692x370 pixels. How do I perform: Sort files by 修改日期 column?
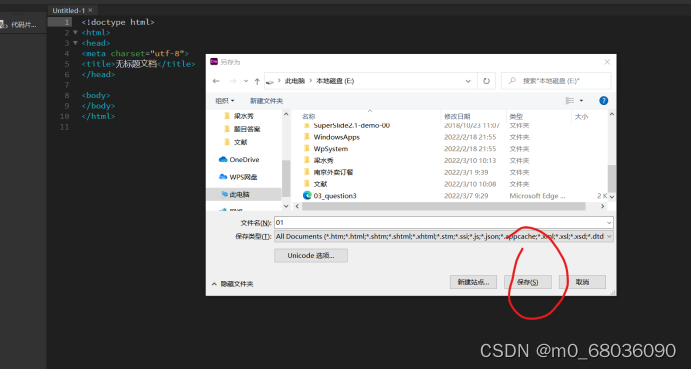(457, 117)
